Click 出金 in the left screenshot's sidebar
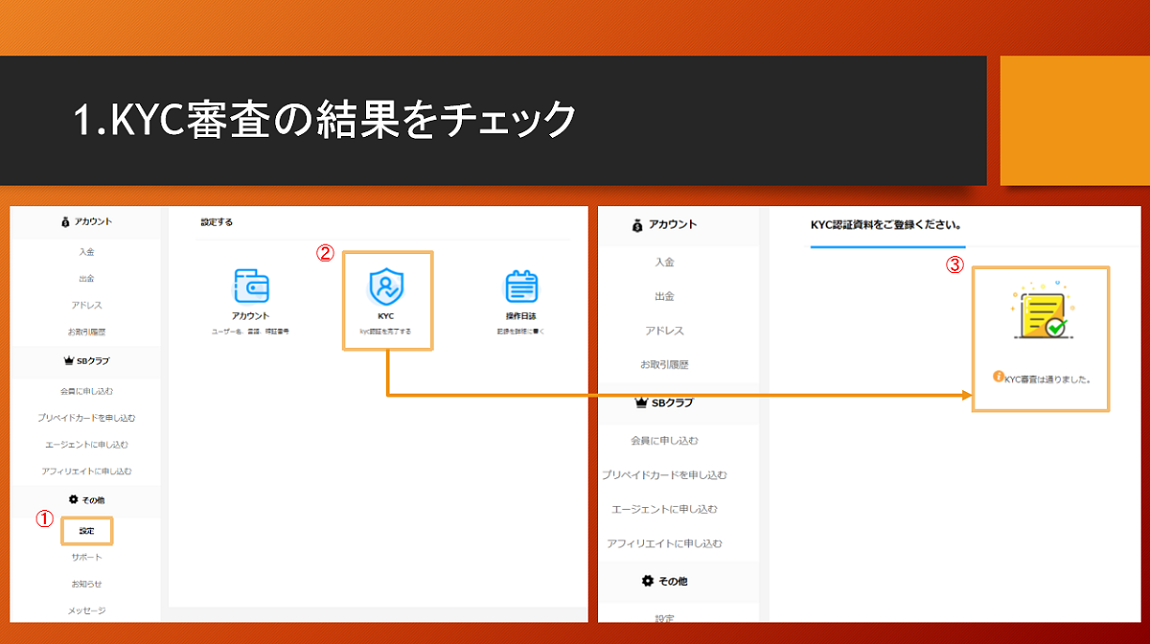This screenshot has width=1150, height=644. [87, 278]
